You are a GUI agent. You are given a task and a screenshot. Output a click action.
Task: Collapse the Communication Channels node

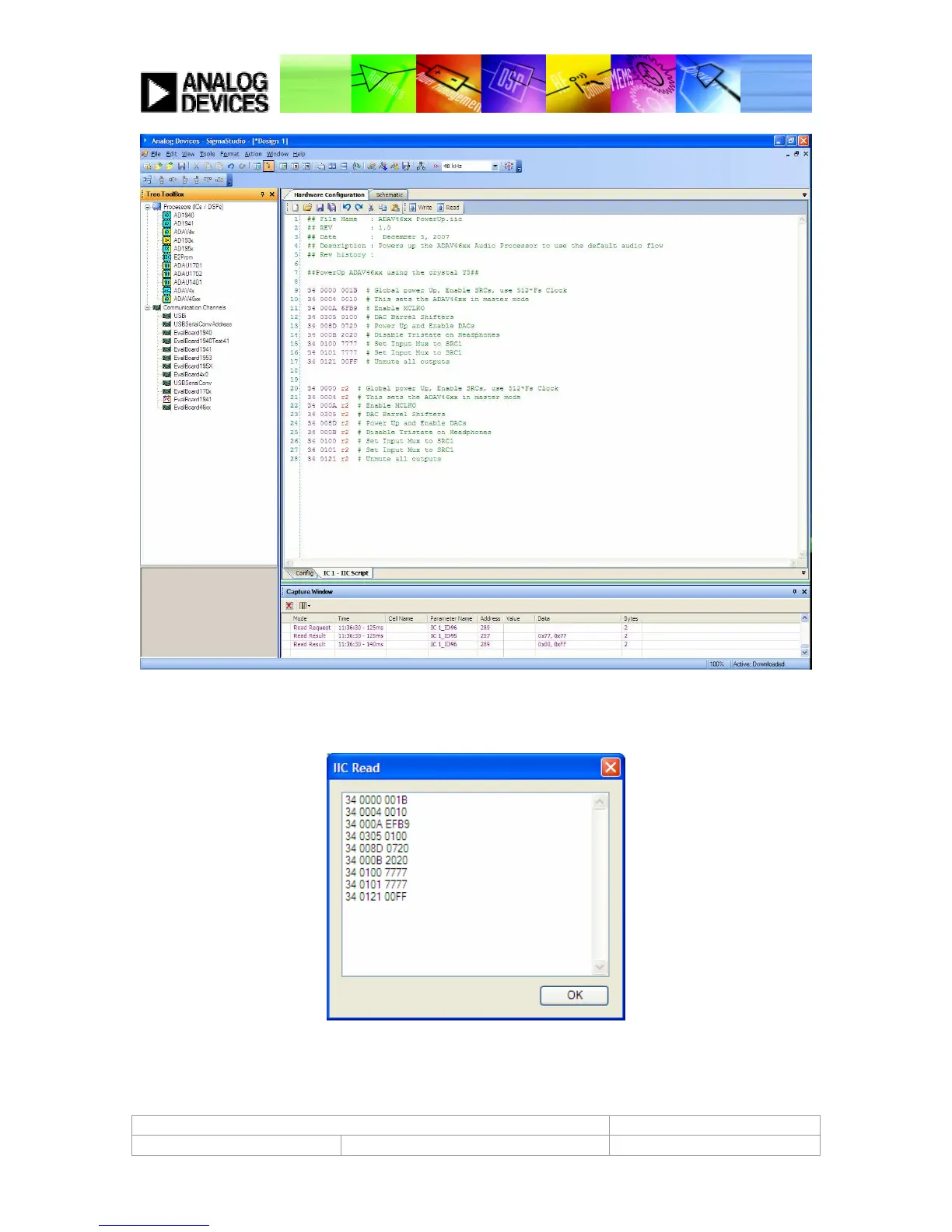point(147,307)
